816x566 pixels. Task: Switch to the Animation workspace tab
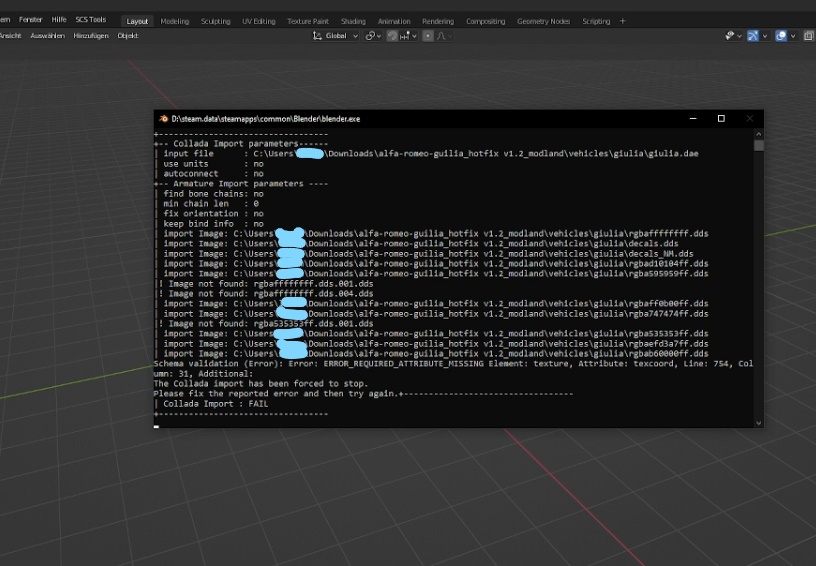[394, 21]
